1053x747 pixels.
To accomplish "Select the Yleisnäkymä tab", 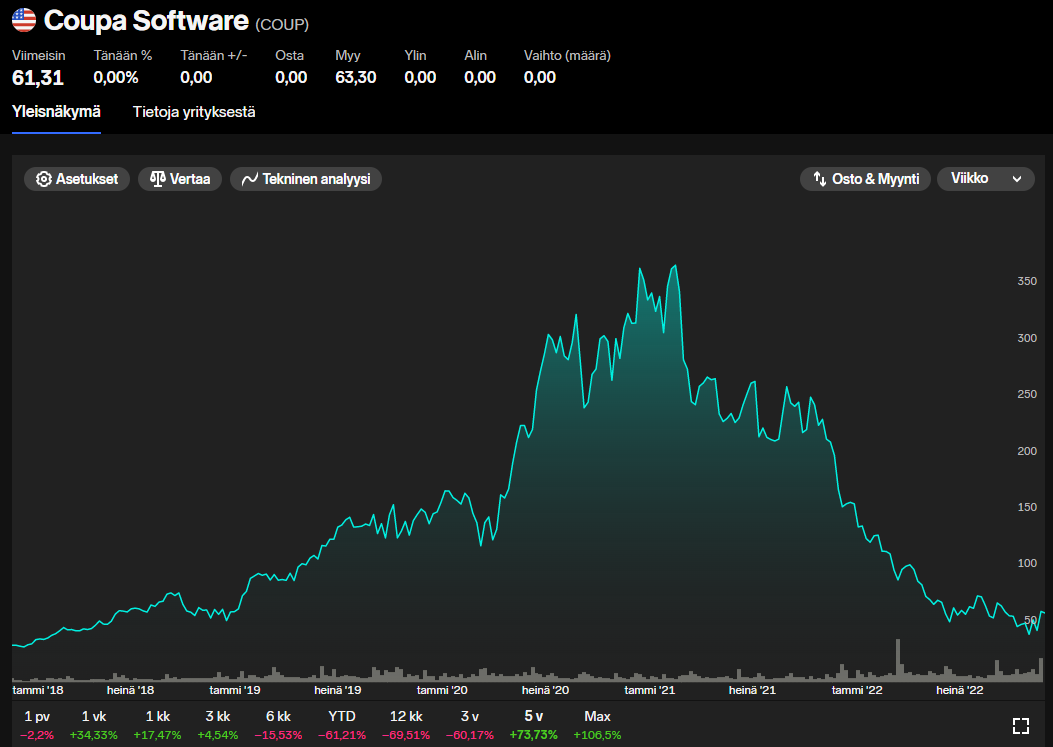I will click(56, 112).
